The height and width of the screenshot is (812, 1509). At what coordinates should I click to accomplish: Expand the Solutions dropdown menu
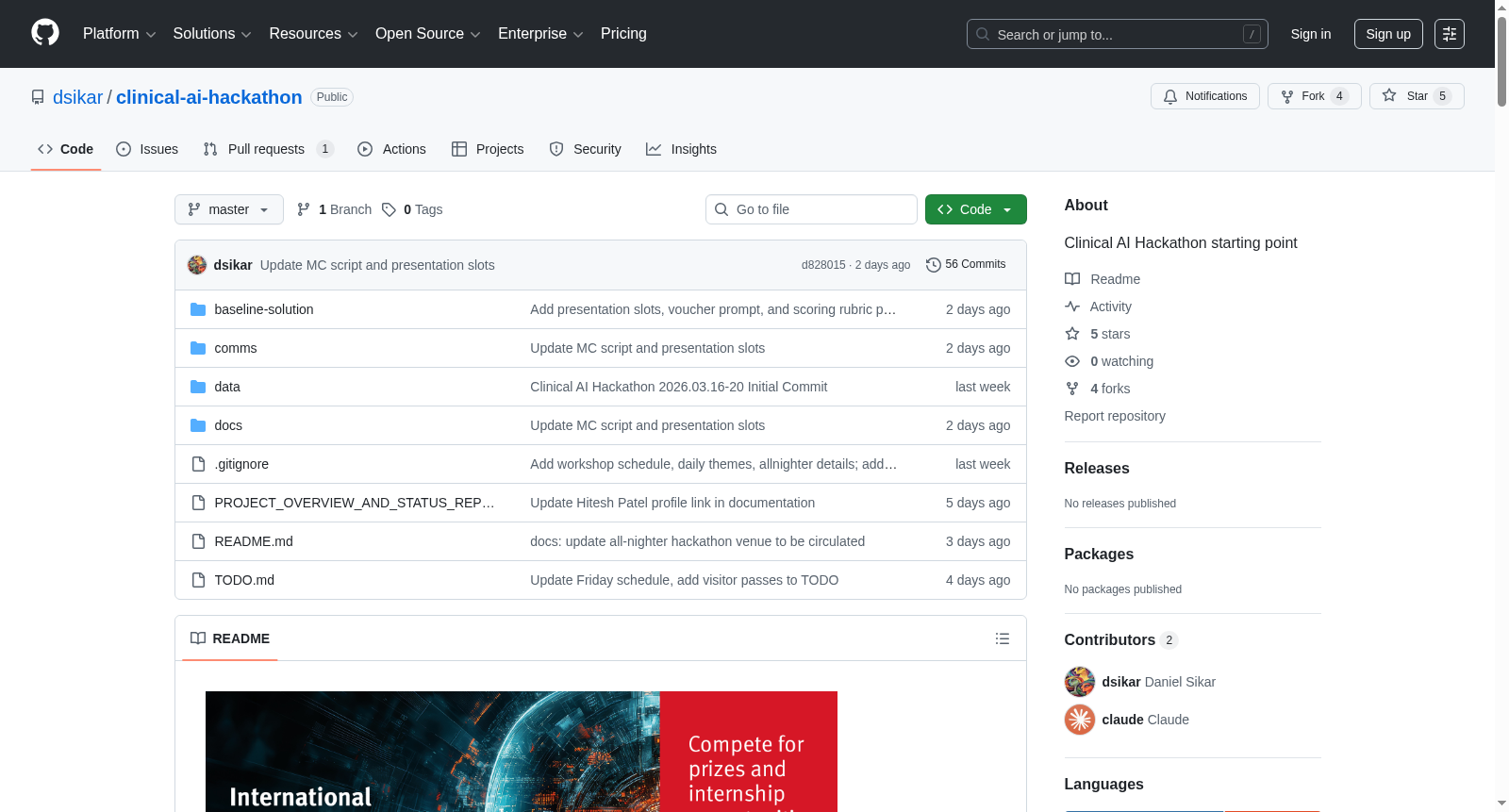(x=212, y=34)
